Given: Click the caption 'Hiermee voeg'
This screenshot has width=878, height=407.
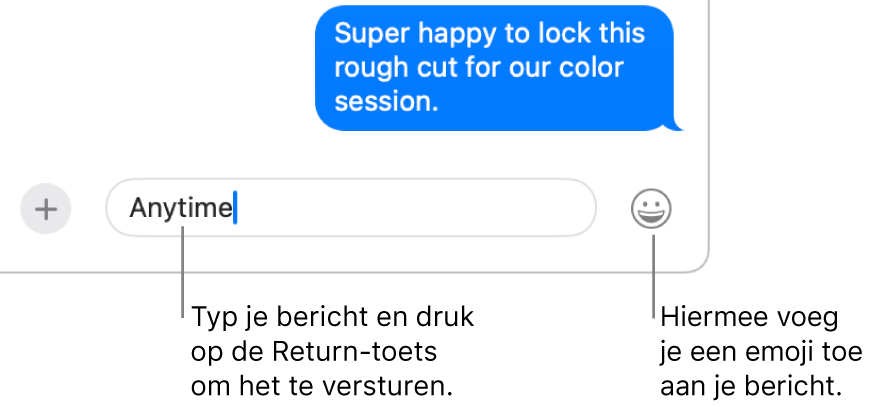Looking at the screenshot, I should 749,319.
